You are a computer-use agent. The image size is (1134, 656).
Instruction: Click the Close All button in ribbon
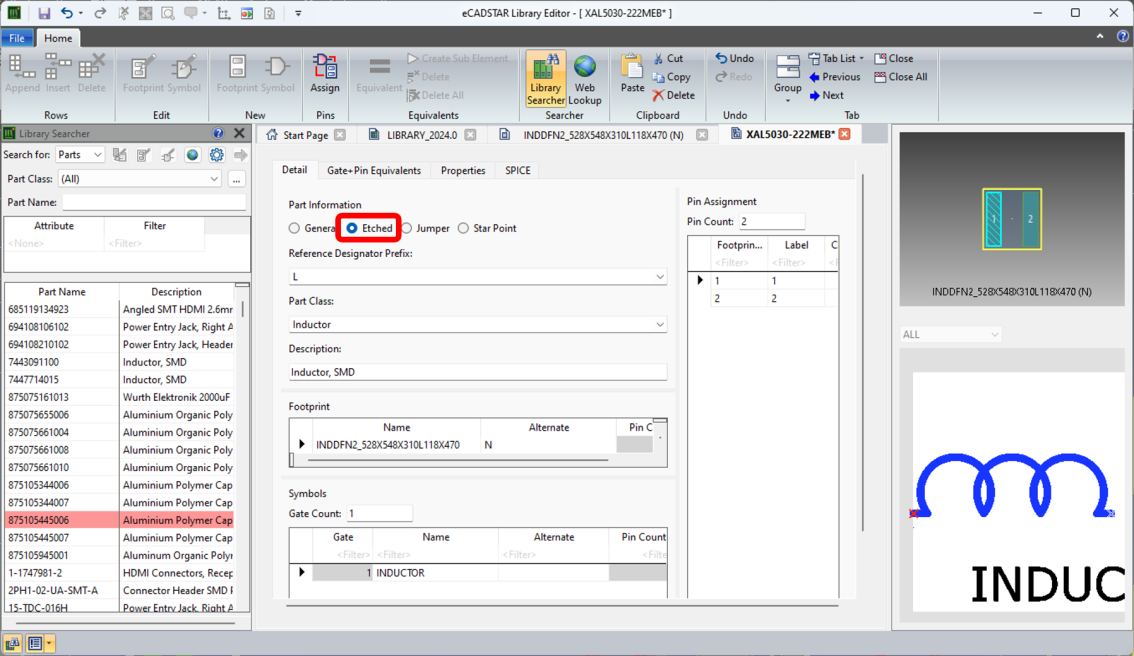point(900,77)
